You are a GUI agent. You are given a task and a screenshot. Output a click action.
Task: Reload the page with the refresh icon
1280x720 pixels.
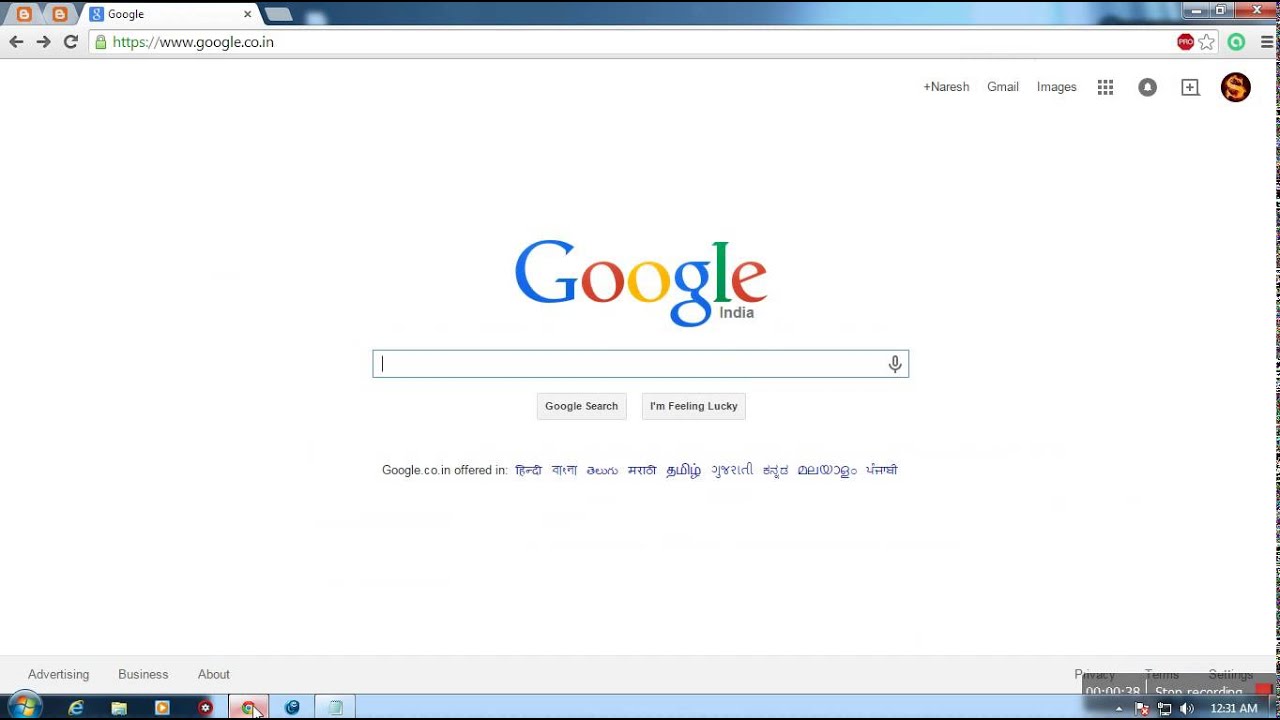(70, 42)
